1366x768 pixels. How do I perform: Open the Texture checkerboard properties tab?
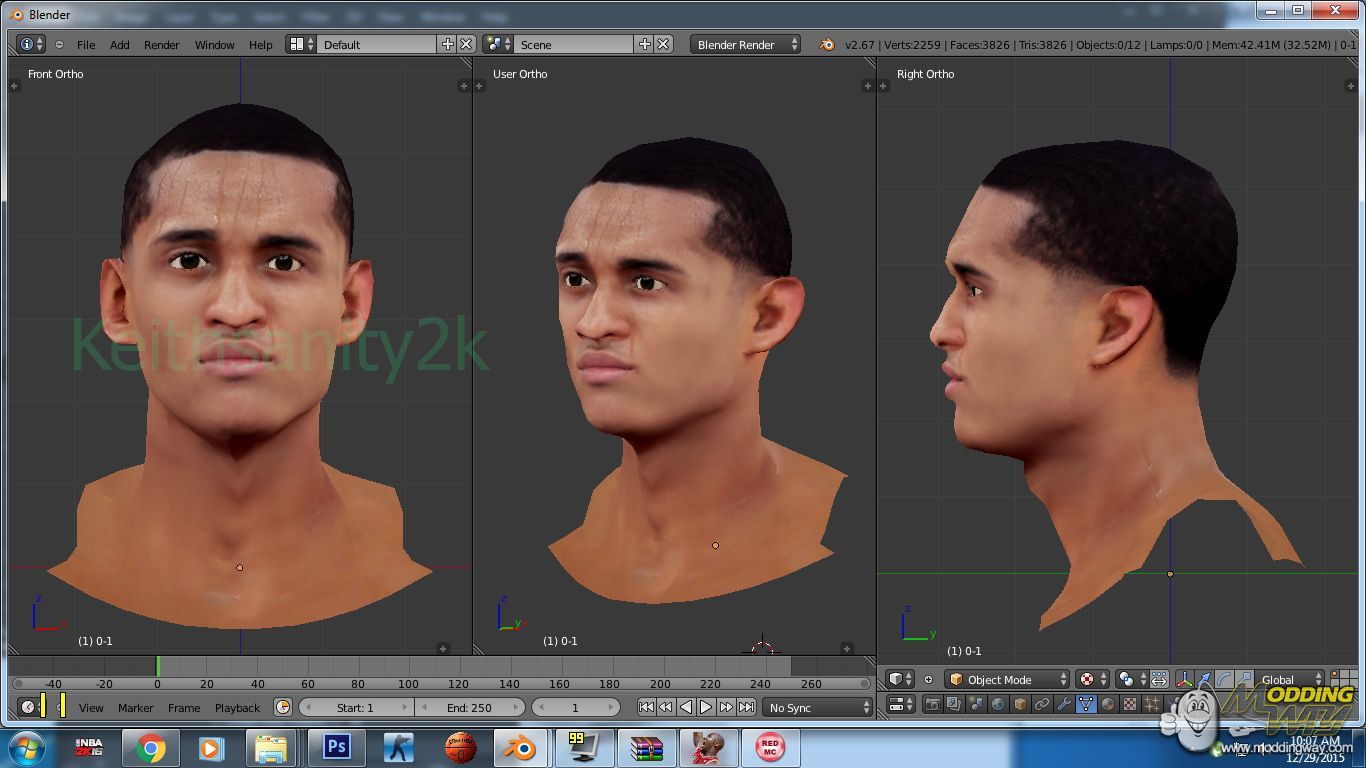coord(1129,704)
